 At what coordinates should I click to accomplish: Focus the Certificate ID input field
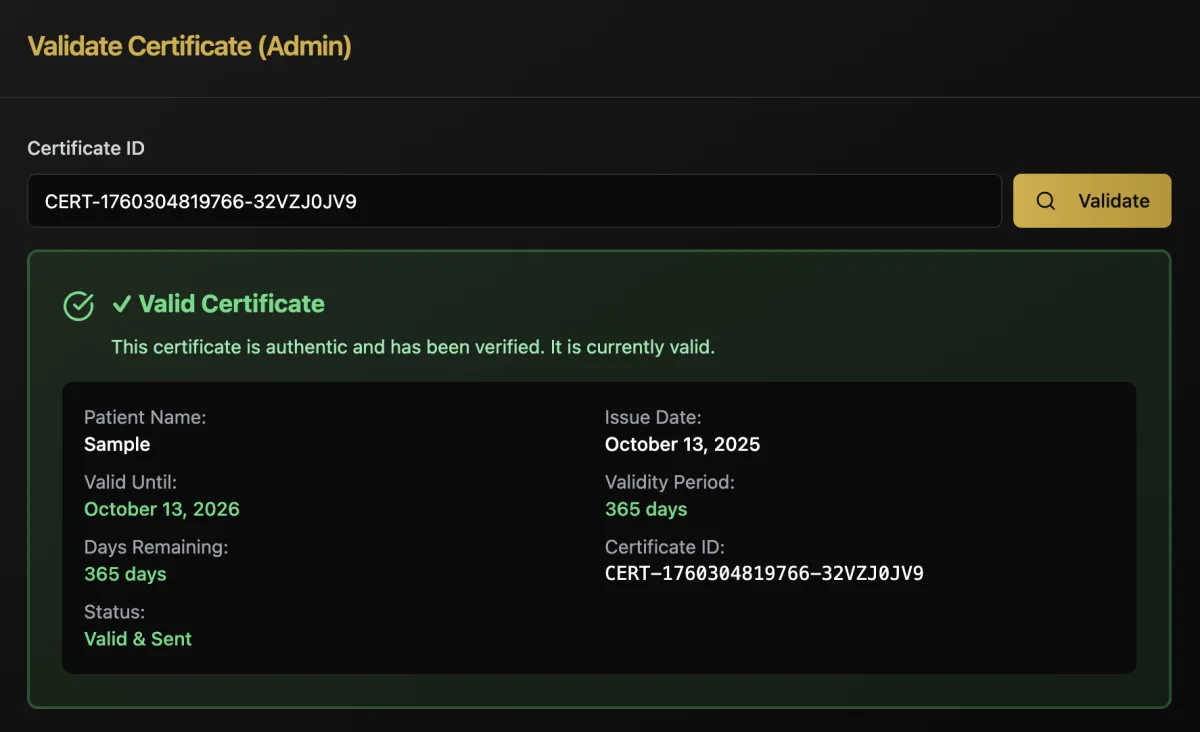(514, 201)
